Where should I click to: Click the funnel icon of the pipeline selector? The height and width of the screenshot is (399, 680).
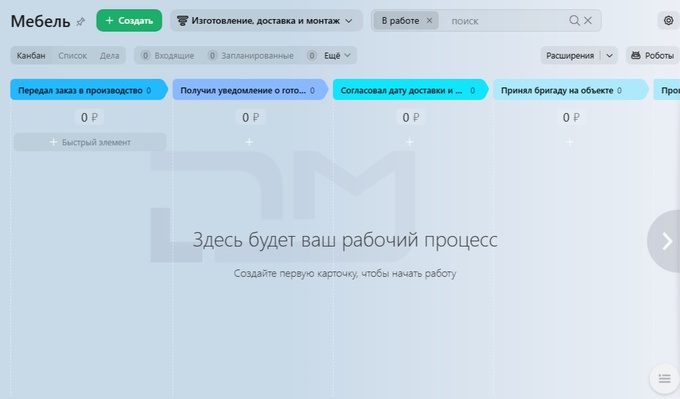click(183, 20)
